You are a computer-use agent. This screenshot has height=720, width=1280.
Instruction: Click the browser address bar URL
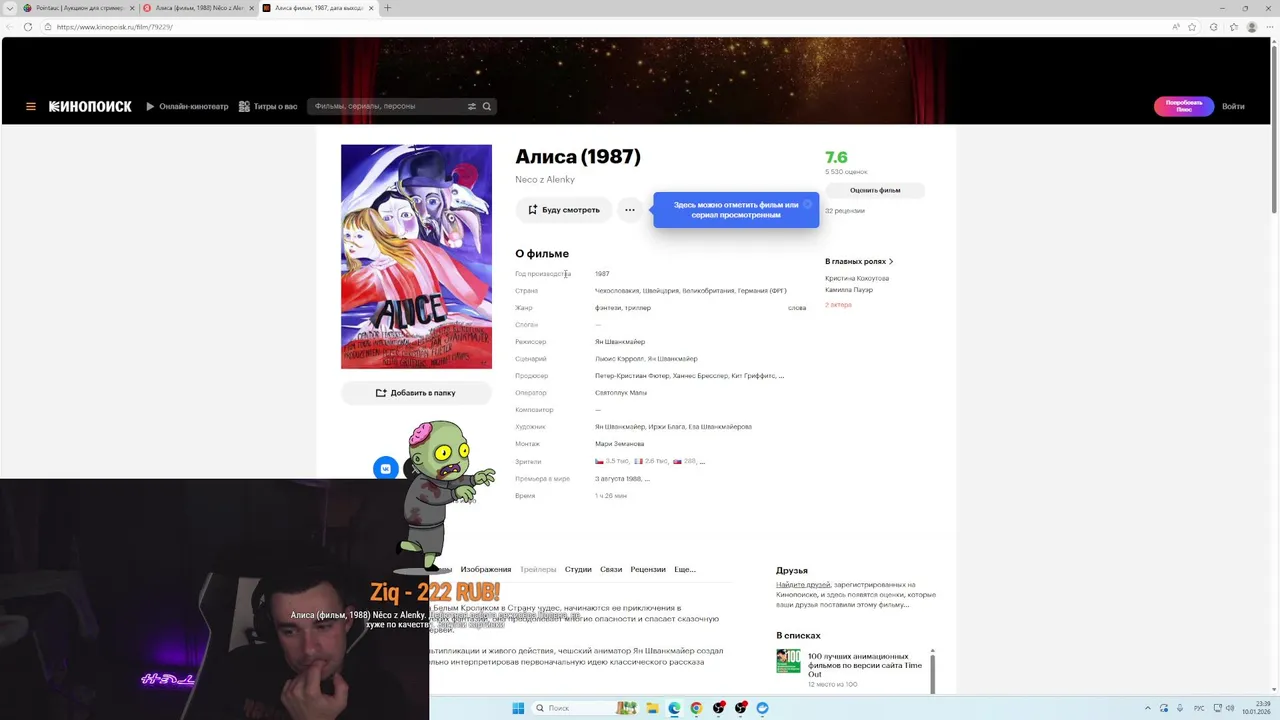click(115, 27)
